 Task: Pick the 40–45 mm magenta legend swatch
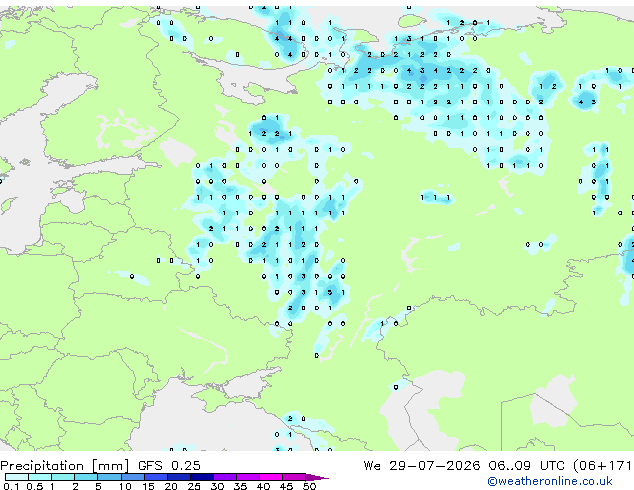pyautogui.click(x=271, y=477)
